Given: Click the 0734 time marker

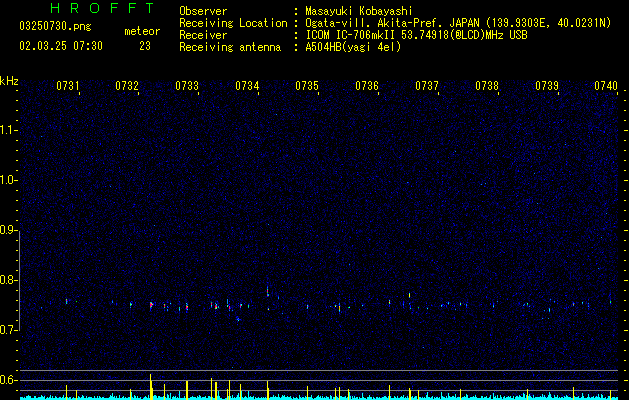Looking at the screenshot, I should click(247, 86).
